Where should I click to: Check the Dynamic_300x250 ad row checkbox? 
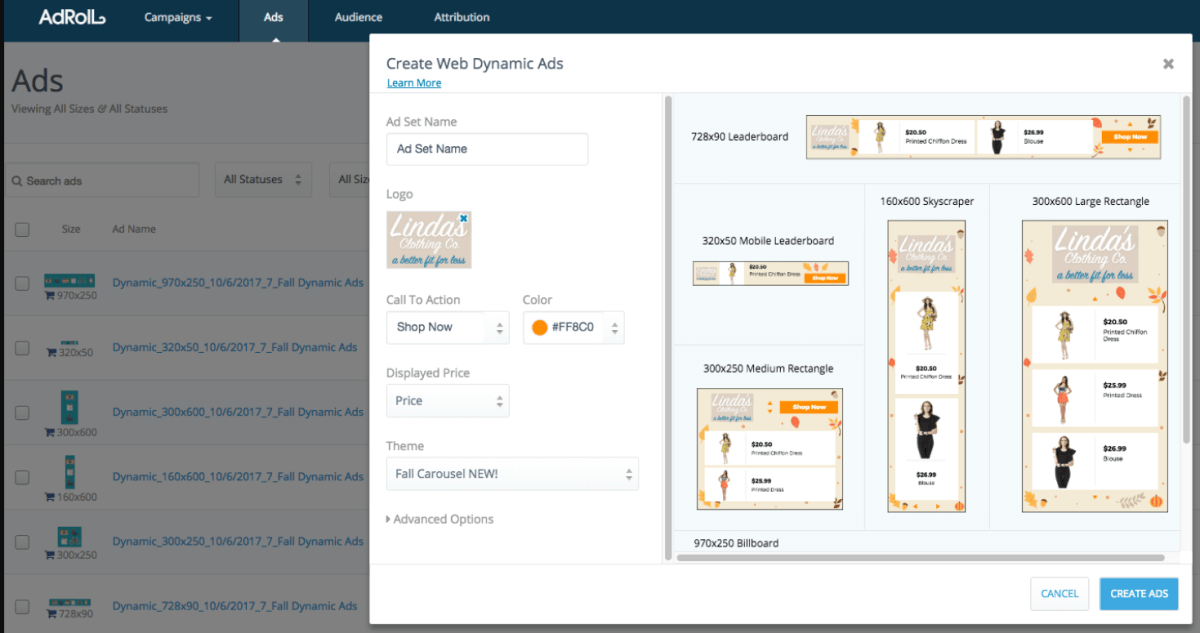(22, 541)
